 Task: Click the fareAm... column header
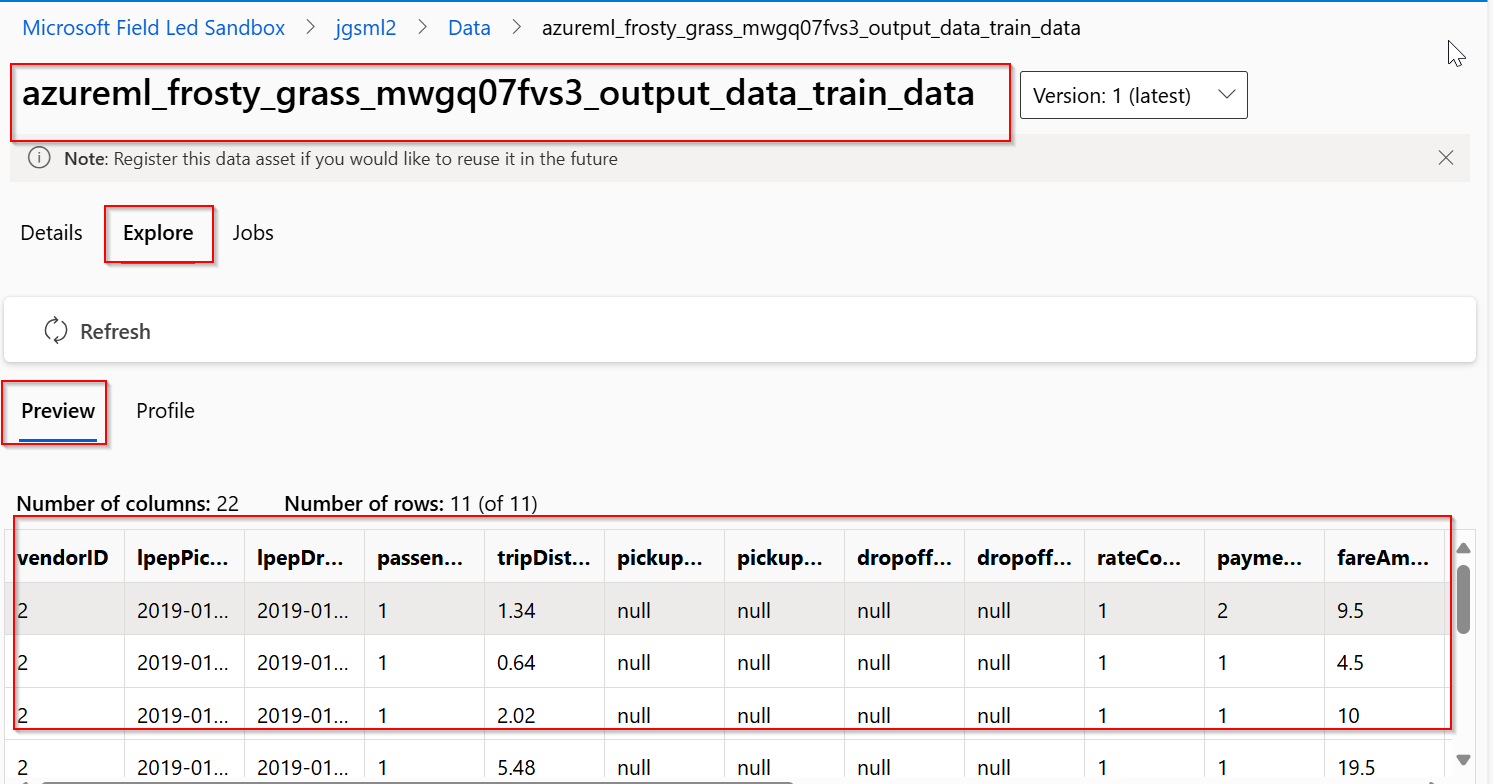1384,557
